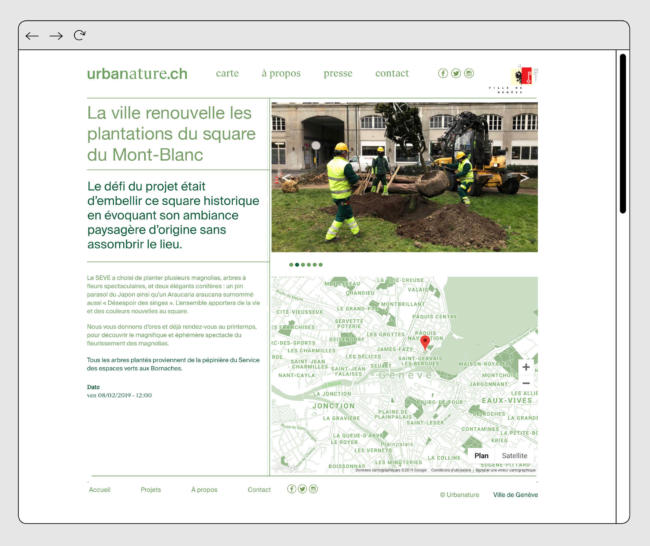This screenshot has width=650, height=546.
Task: Zoom out the map with minus button
Action: click(526, 383)
